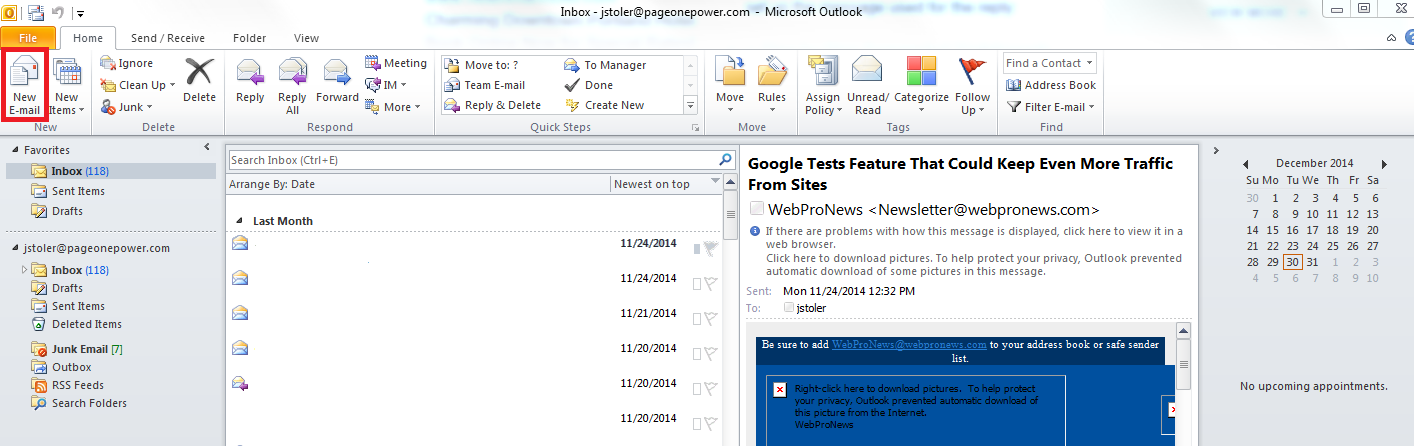Collapse the To-Do Bar

[x=1215, y=150]
